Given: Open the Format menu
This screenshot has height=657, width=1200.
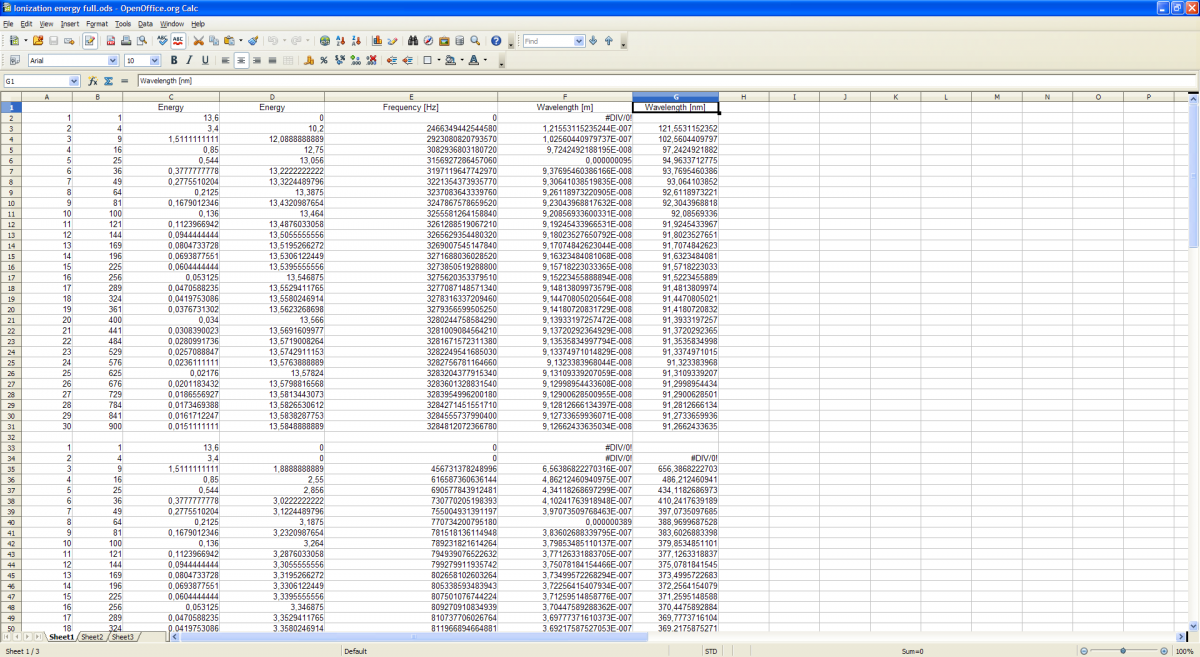Looking at the screenshot, I should (97, 23).
